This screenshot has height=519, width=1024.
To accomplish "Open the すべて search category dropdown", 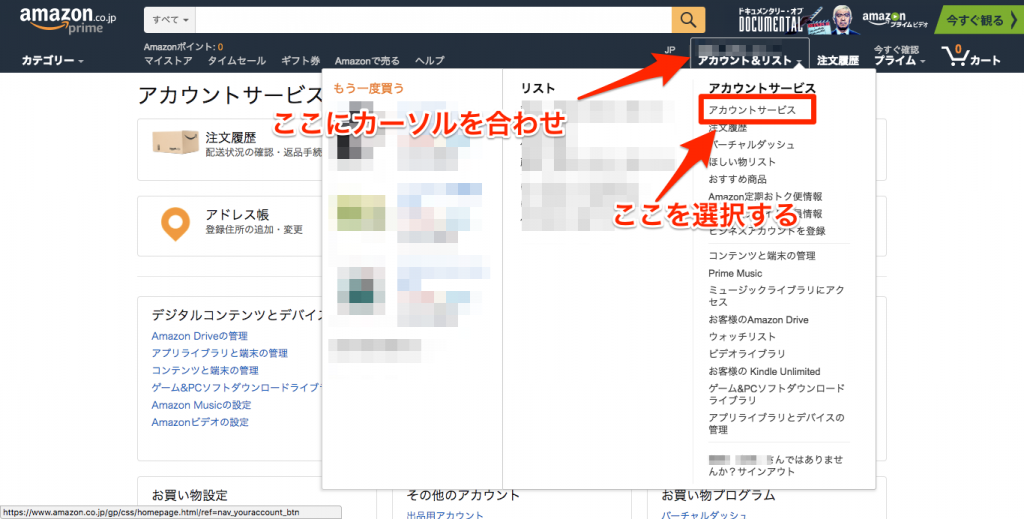I will point(170,20).
